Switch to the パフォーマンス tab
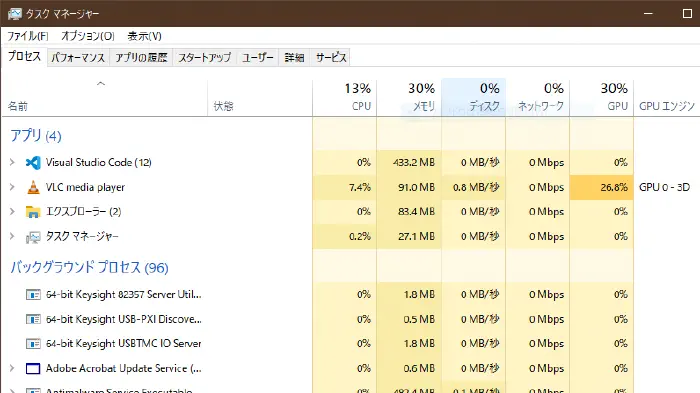The width and height of the screenshot is (700, 393). 78,58
